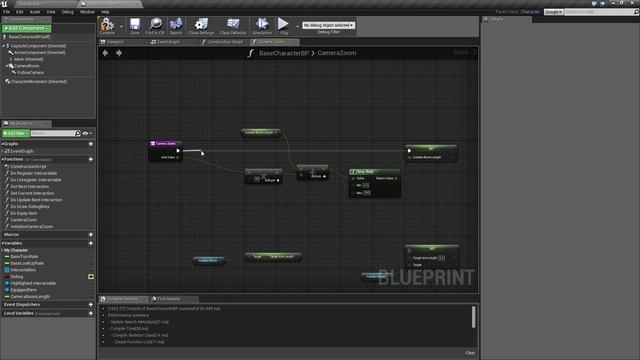Click the Compiler Results tab
The width and height of the screenshot is (640, 360).
[124, 299]
